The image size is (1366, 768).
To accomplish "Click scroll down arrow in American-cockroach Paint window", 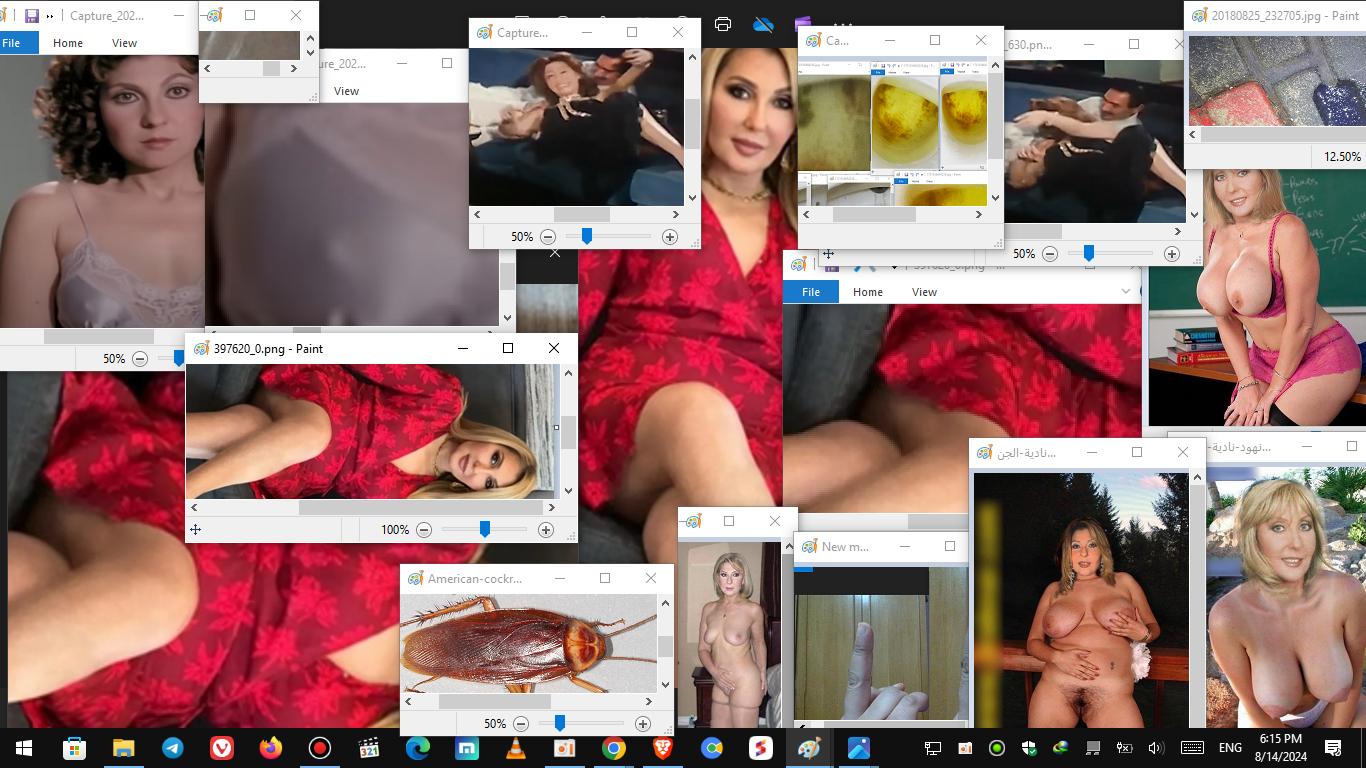I will pos(666,685).
